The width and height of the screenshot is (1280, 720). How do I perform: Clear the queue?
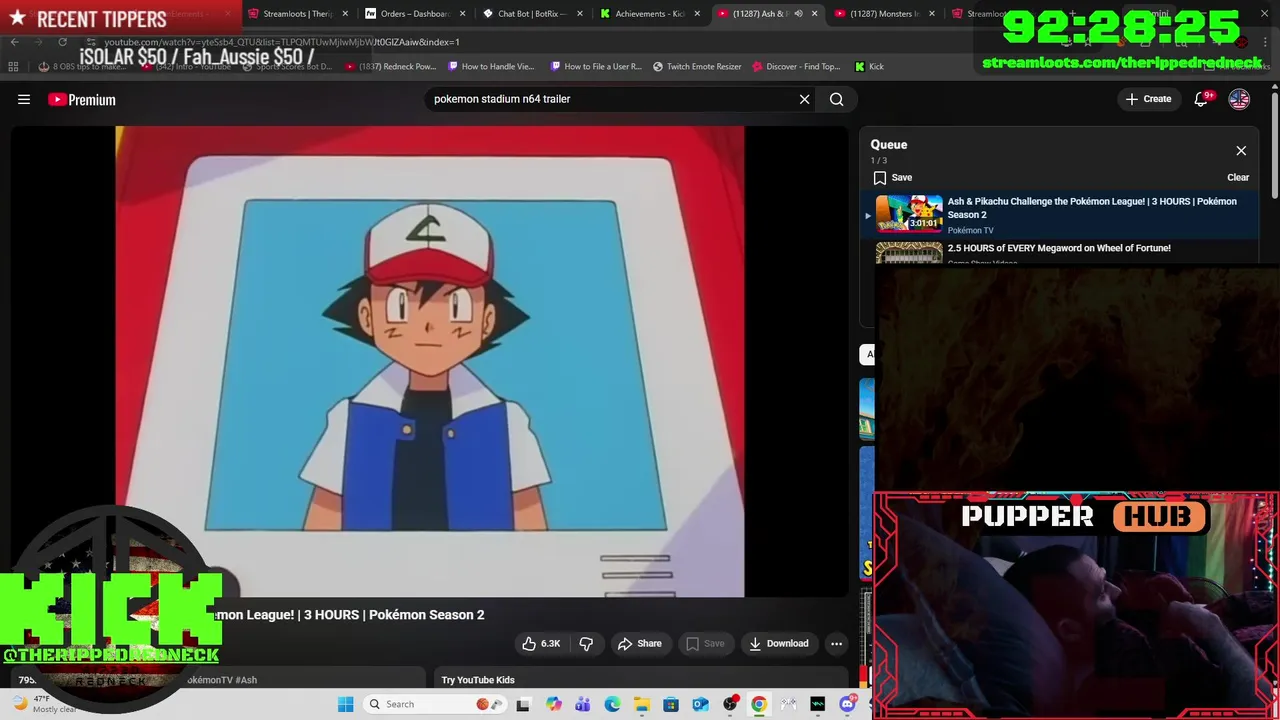pos(1238,177)
